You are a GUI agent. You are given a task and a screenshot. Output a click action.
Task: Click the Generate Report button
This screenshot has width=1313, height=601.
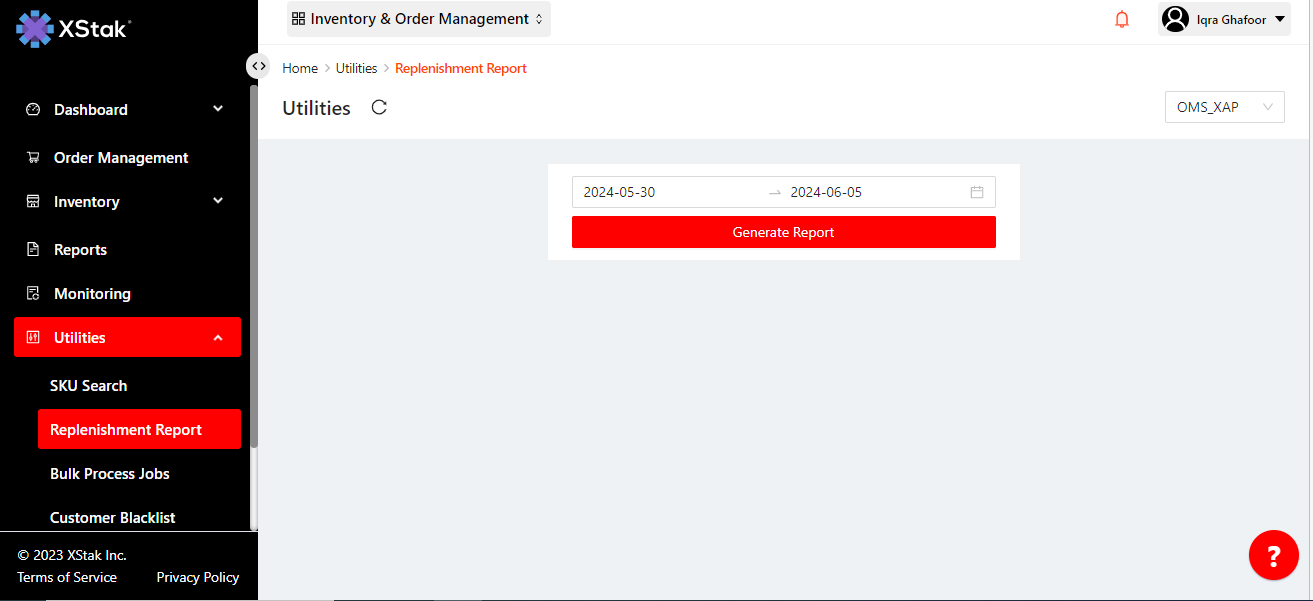point(783,232)
